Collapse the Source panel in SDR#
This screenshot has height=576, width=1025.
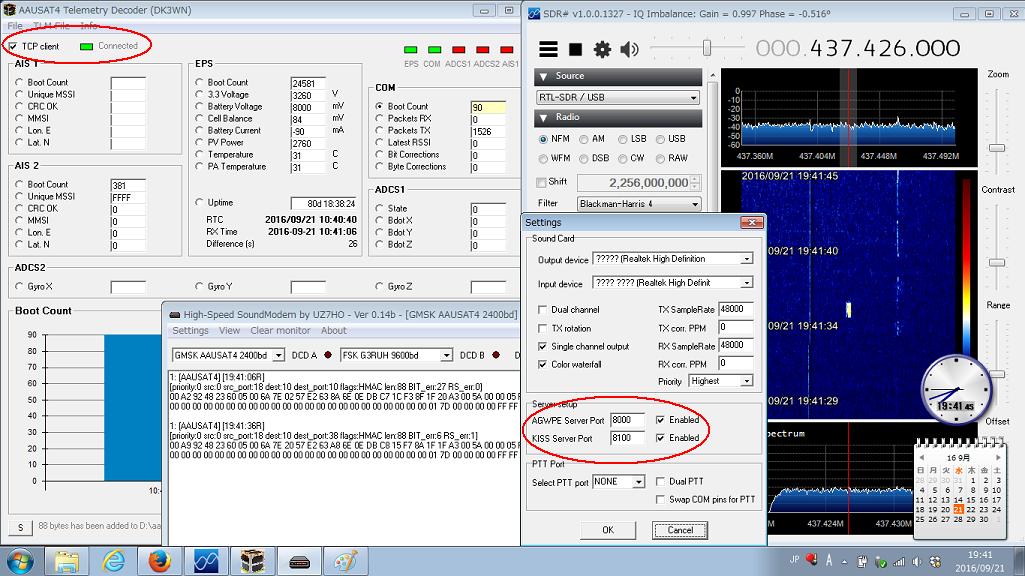(x=543, y=76)
